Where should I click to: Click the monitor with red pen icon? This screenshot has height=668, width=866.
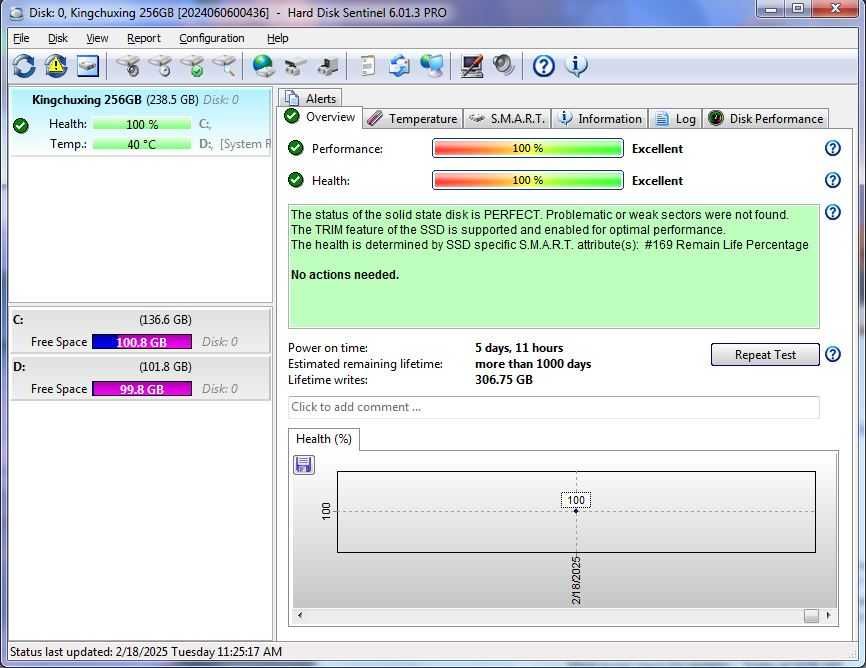click(x=472, y=66)
